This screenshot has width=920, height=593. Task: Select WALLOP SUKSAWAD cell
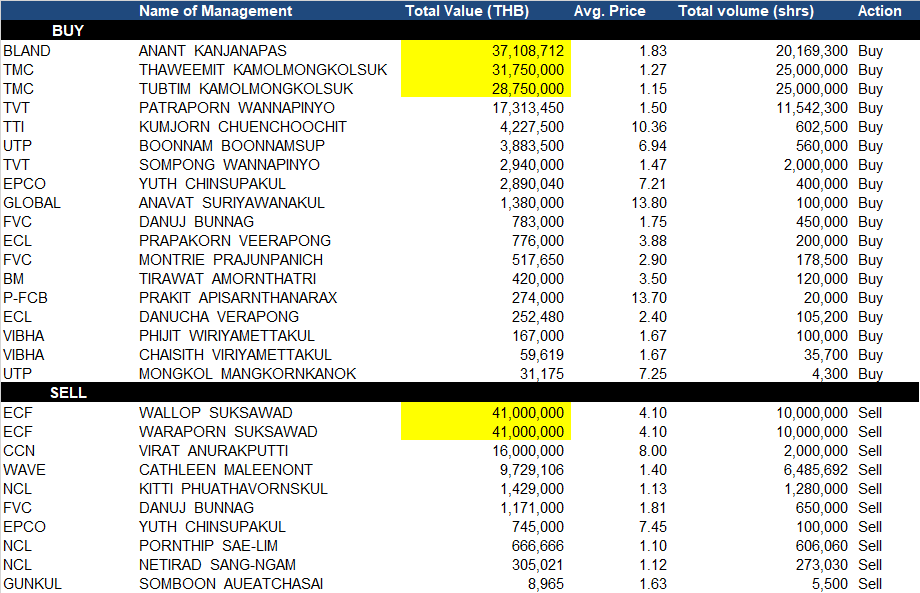click(x=215, y=413)
